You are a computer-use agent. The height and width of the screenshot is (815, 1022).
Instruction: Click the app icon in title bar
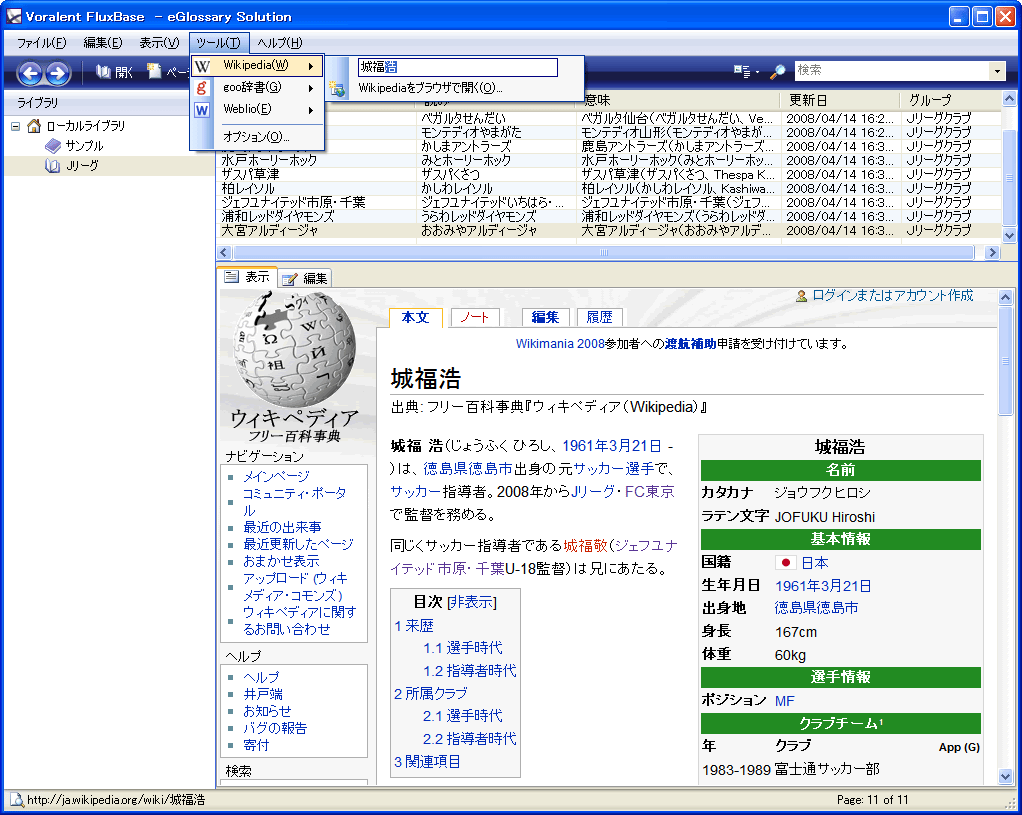point(13,16)
